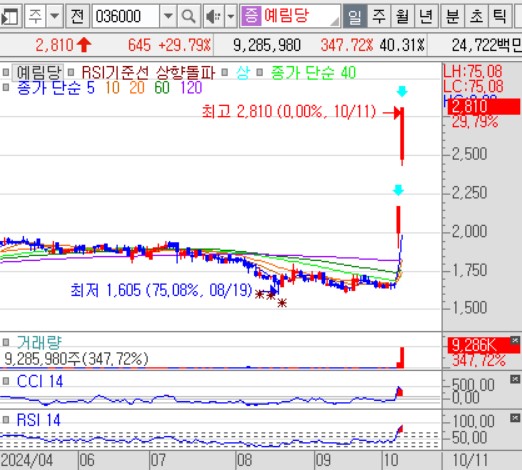Toggle the 상 signal marker
The height and width of the screenshot is (470, 522).
coord(225,72)
